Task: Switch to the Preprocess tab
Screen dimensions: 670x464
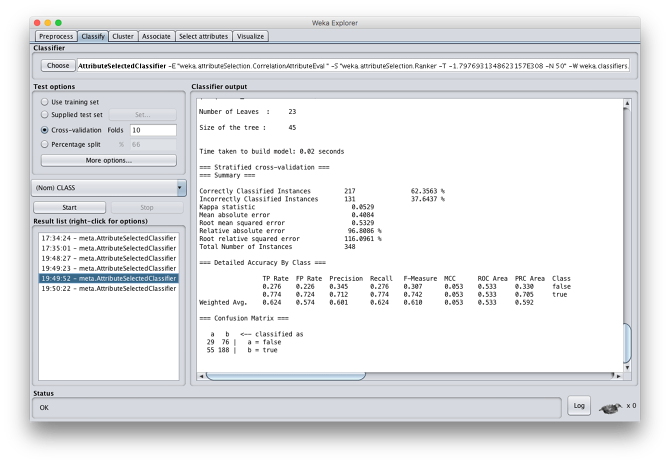Action: (55, 35)
